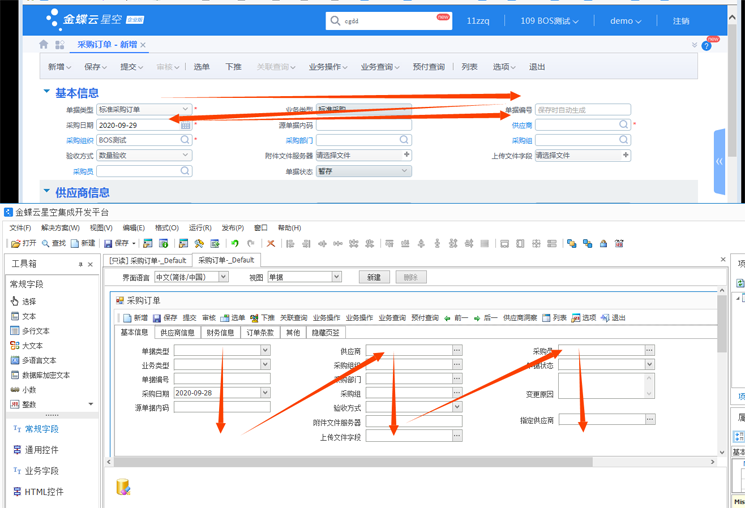
Task: Open the 业务字段 toolbox category
Action: (36, 470)
